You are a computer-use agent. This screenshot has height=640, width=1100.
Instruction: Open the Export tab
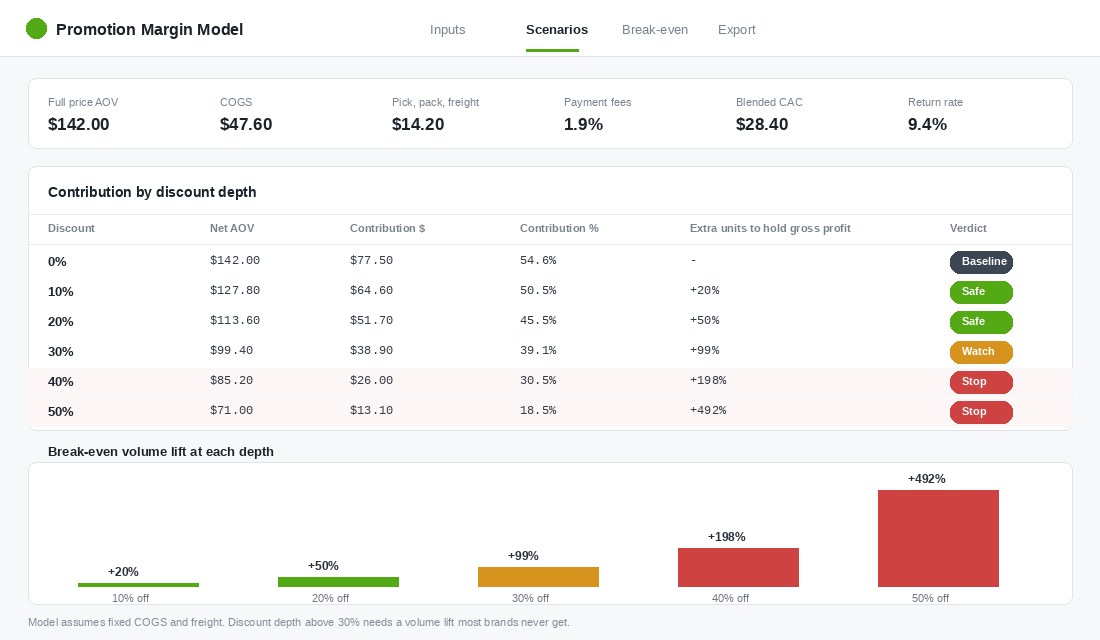[737, 29]
